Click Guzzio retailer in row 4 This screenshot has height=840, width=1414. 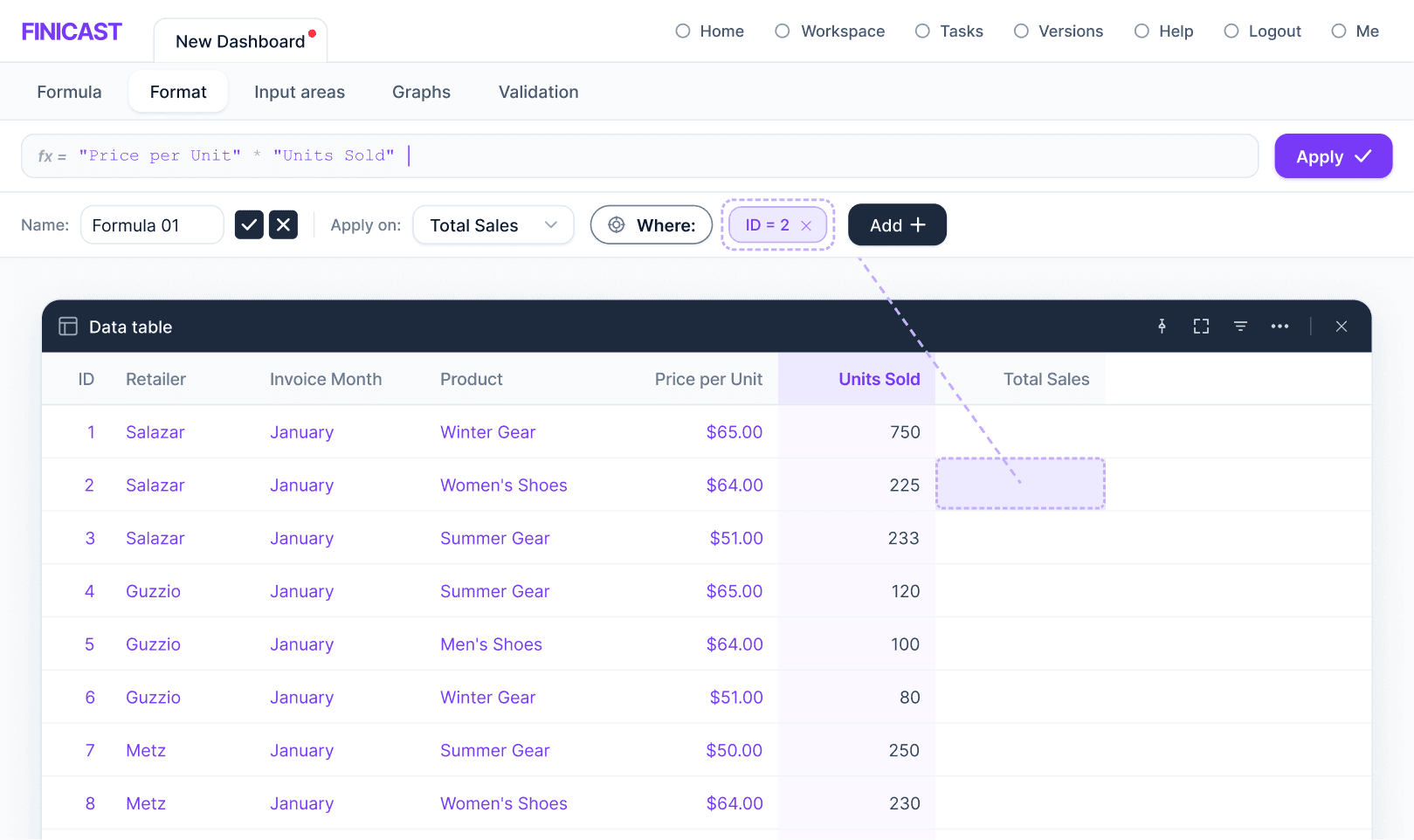coord(153,591)
